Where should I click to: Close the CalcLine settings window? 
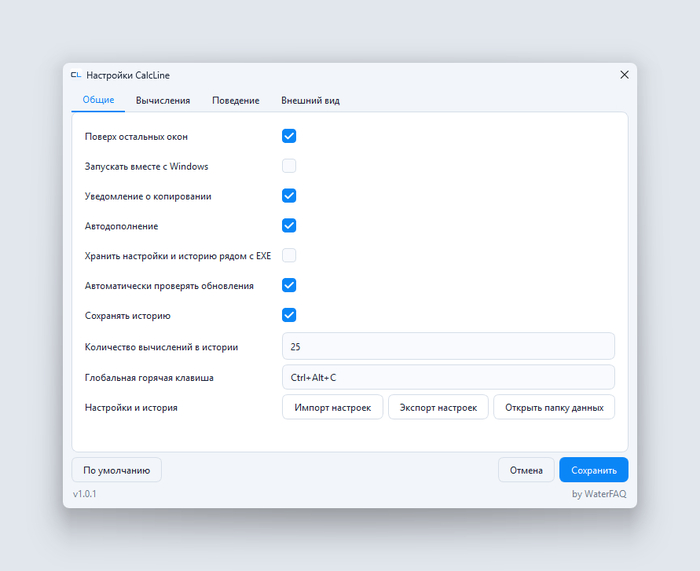pos(624,75)
